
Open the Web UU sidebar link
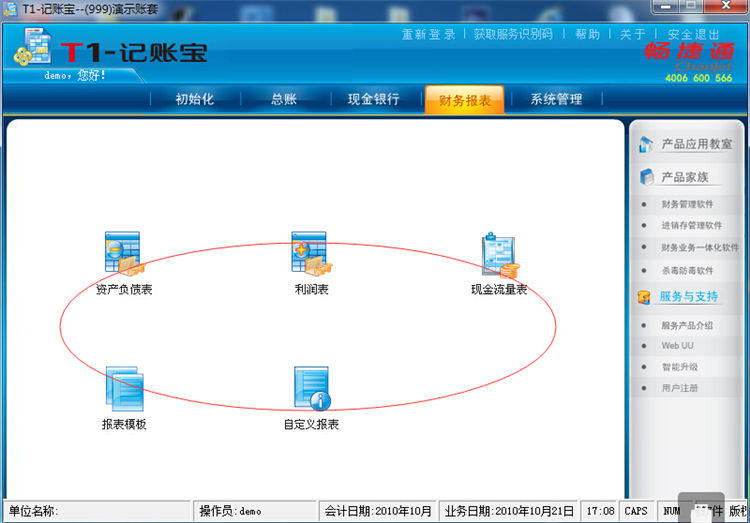pos(677,345)
